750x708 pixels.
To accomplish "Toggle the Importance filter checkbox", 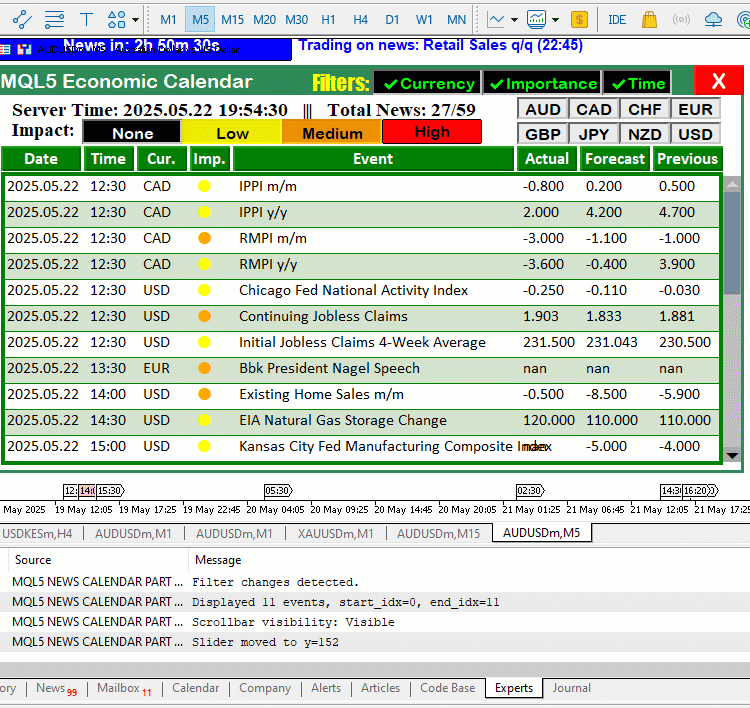I will point(542,83).
